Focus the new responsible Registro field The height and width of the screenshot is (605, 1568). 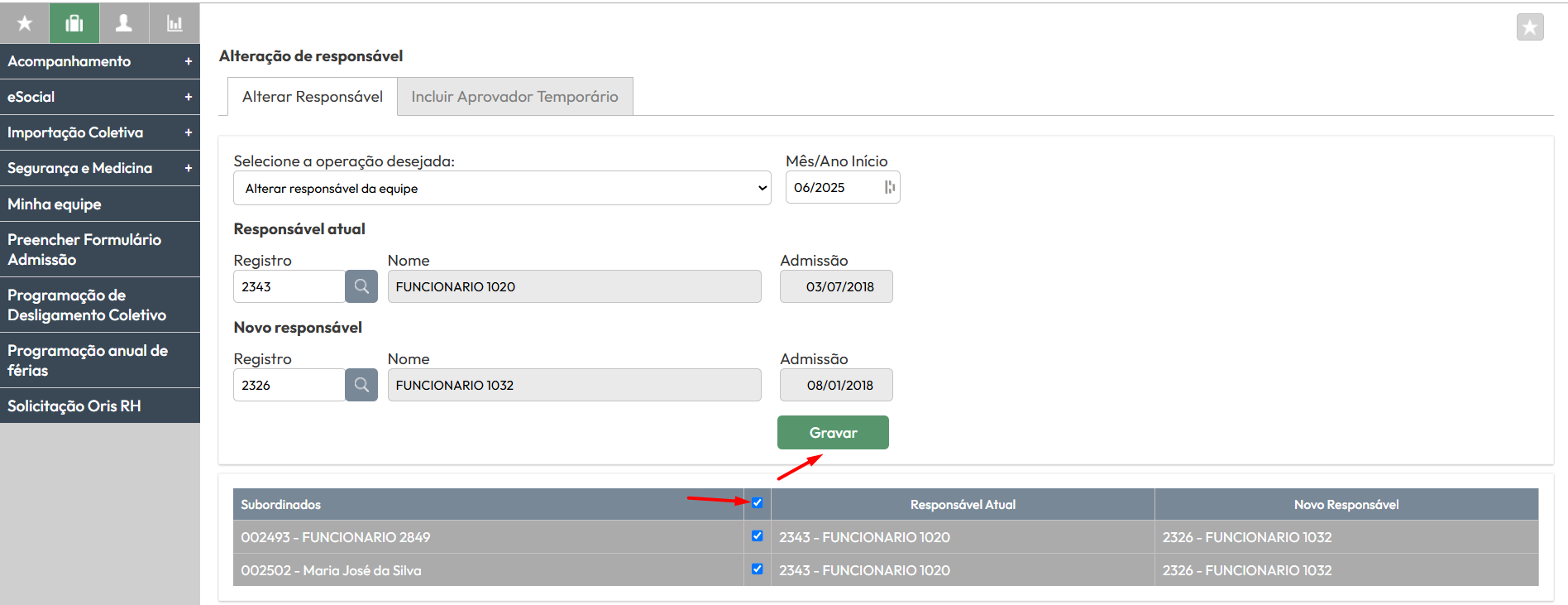pos(289,385)
